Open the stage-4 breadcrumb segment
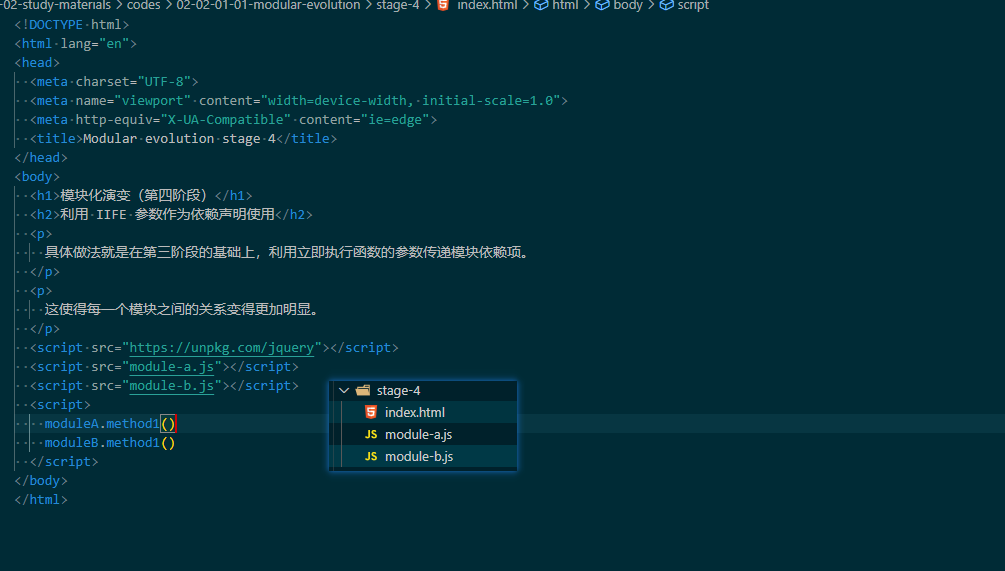The width and height of the screenshot is (1005, 571). (x=397, y=5)
